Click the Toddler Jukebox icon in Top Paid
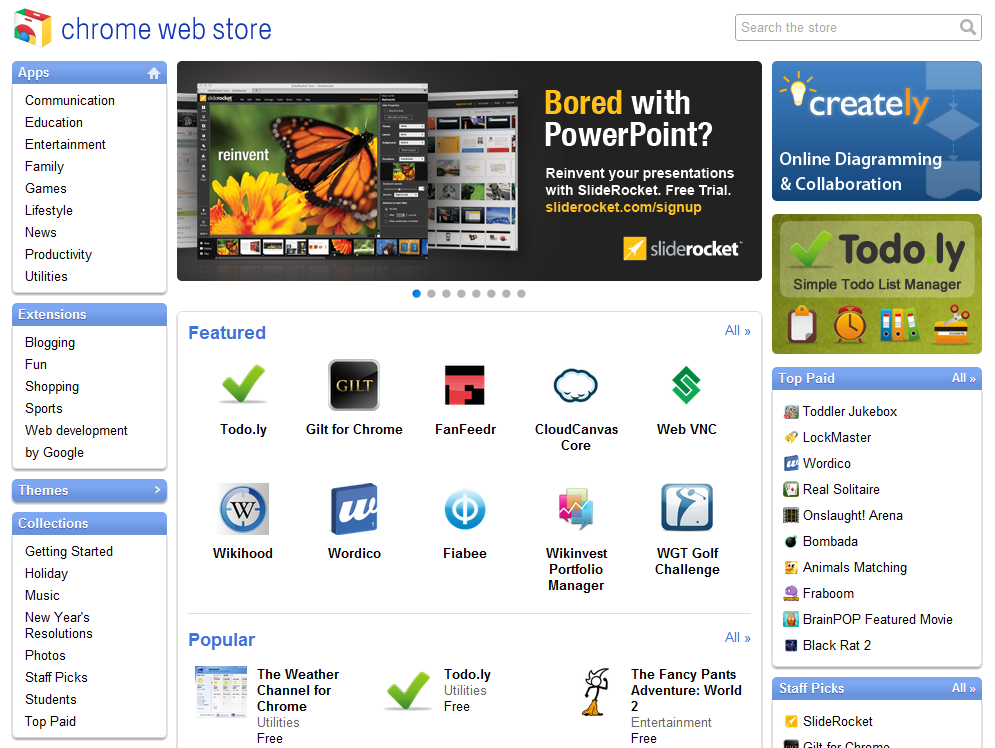The height and width of the screenshot is (748, 995). click(x=791, y=412)
